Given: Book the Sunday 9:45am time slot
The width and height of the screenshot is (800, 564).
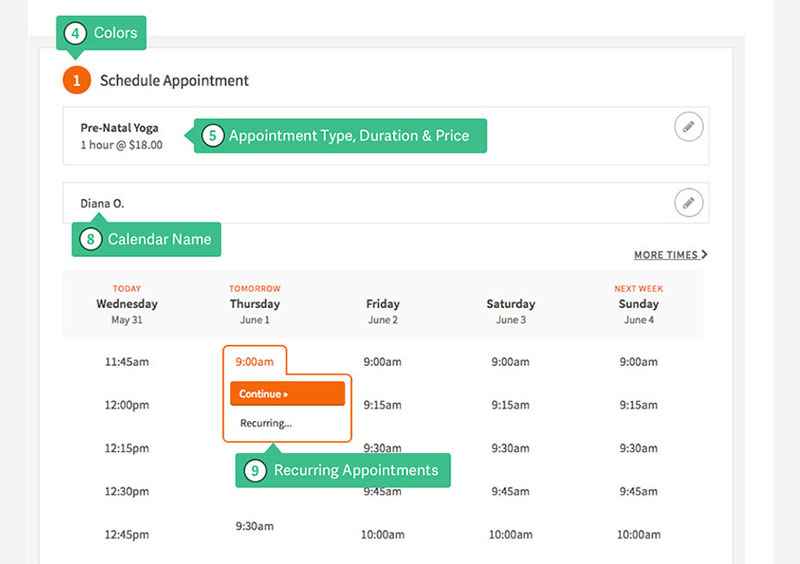Looking at the screenshot, I should (x=639, y=492).
